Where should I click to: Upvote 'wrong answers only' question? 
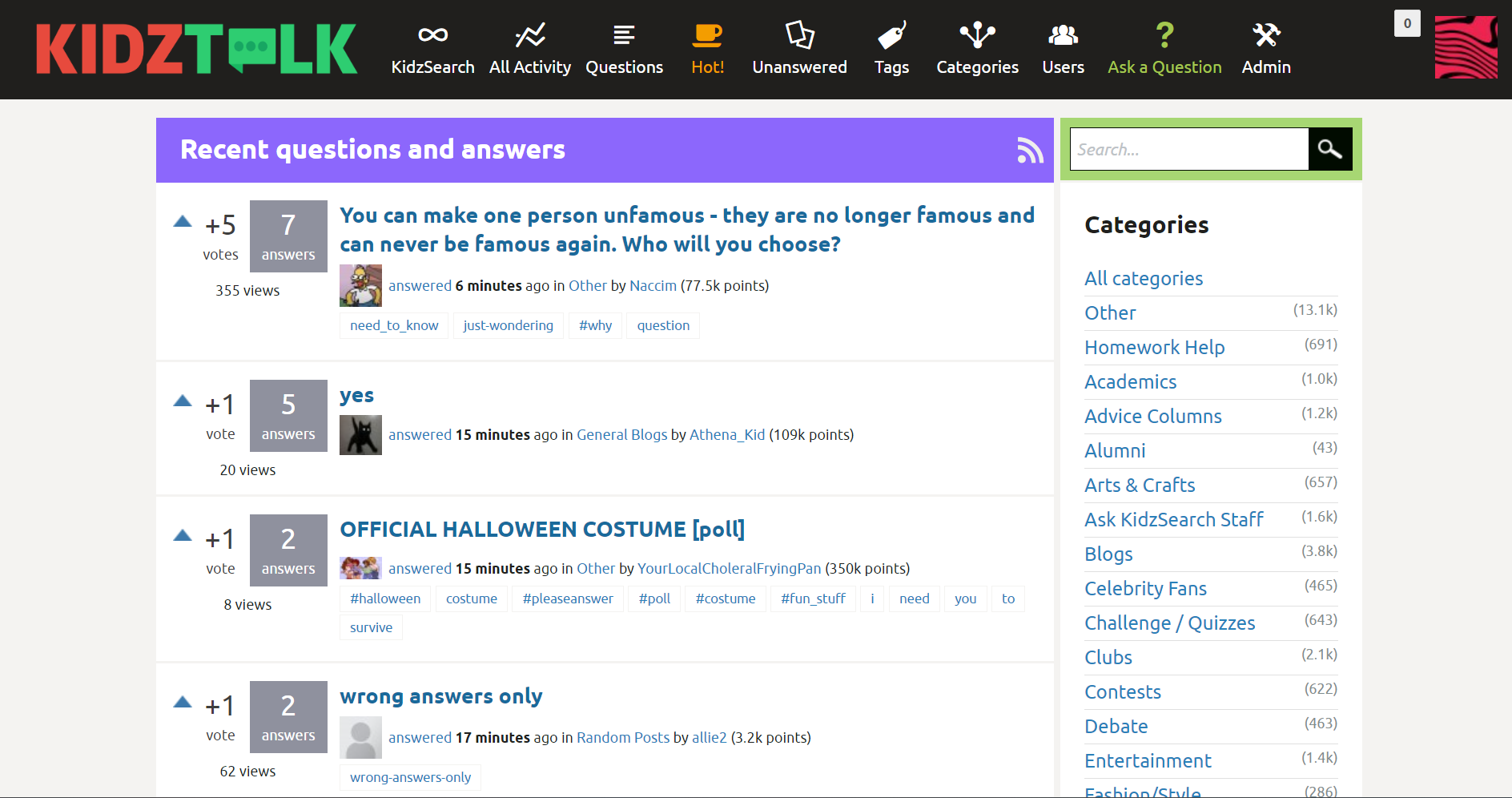point(183,702)
